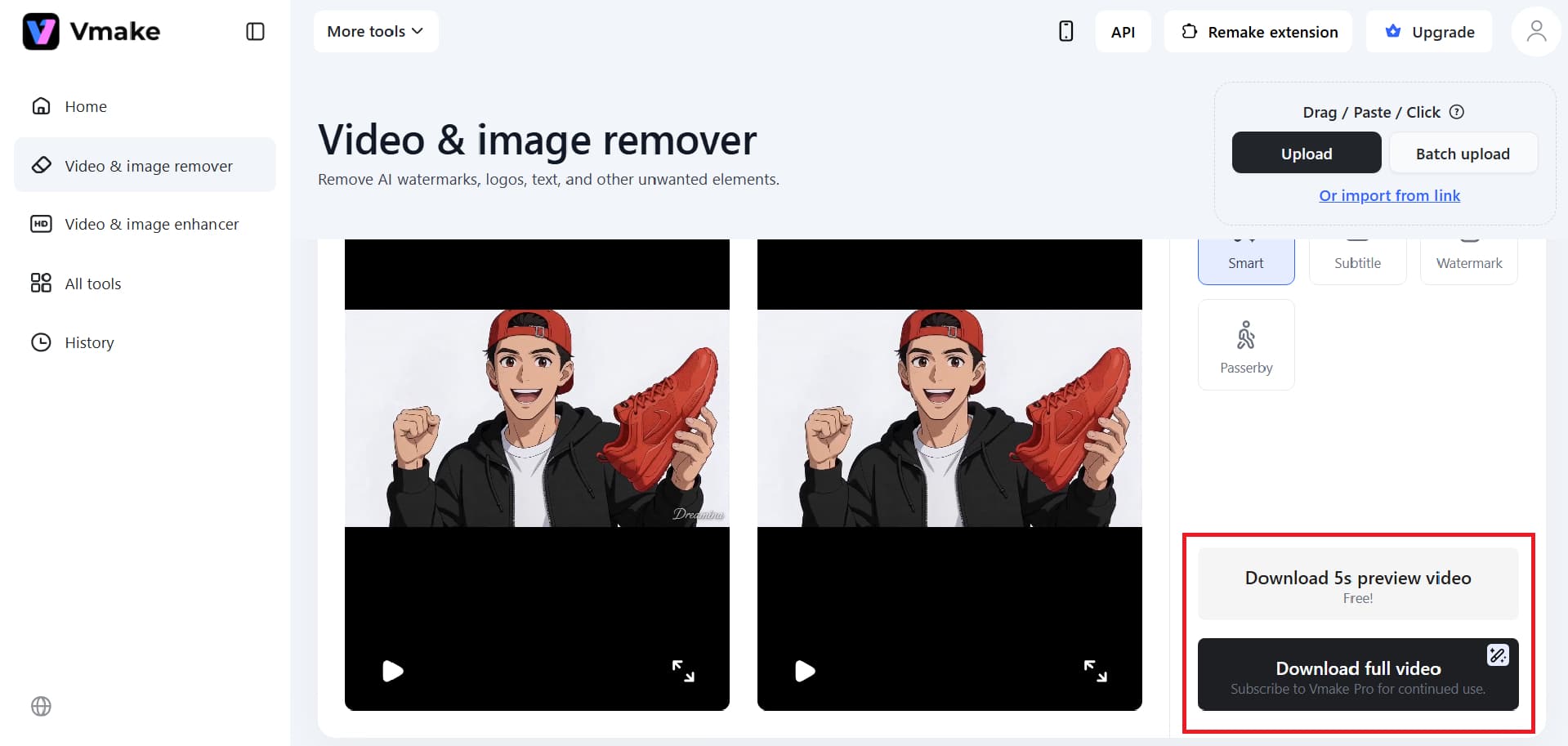Open the Or import from link
1568x746 pixels.
point(1389,195)
